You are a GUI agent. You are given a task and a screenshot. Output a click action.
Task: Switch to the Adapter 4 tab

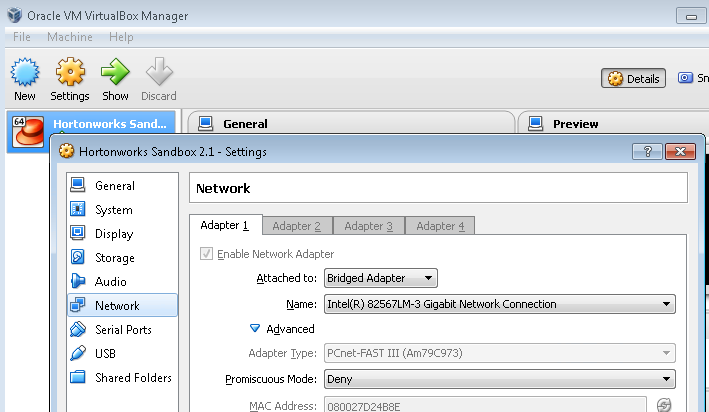(x=440, y=226)
